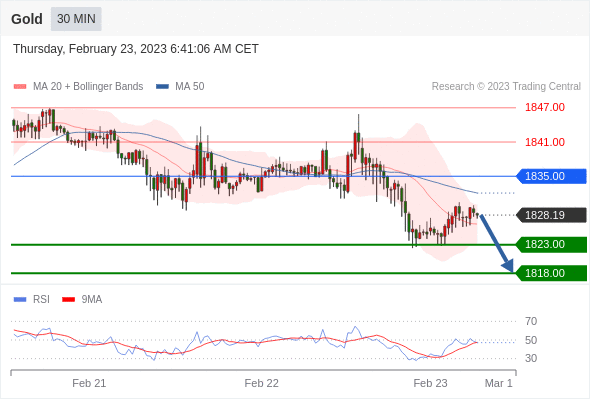
Task: Select the green 1823.00 support price tag
Action: (551, 245)
